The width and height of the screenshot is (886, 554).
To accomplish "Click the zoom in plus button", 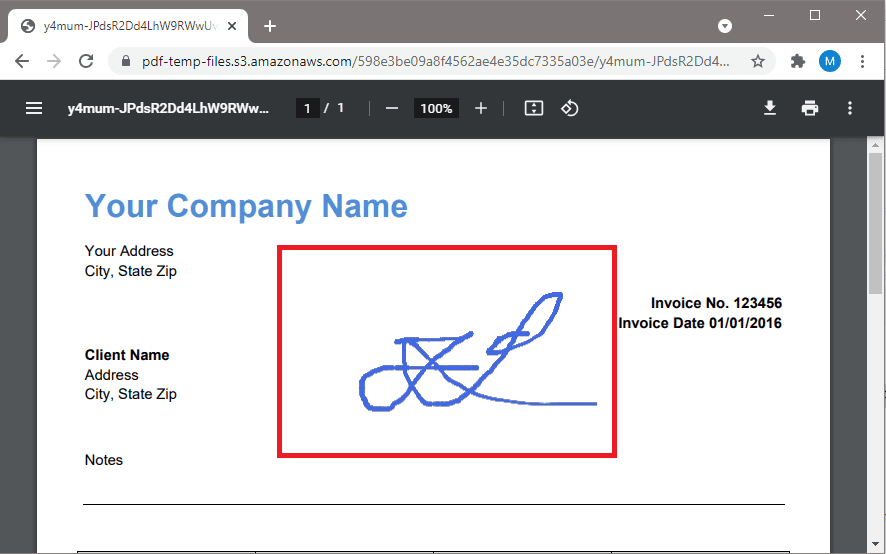I will coord(481,108).
